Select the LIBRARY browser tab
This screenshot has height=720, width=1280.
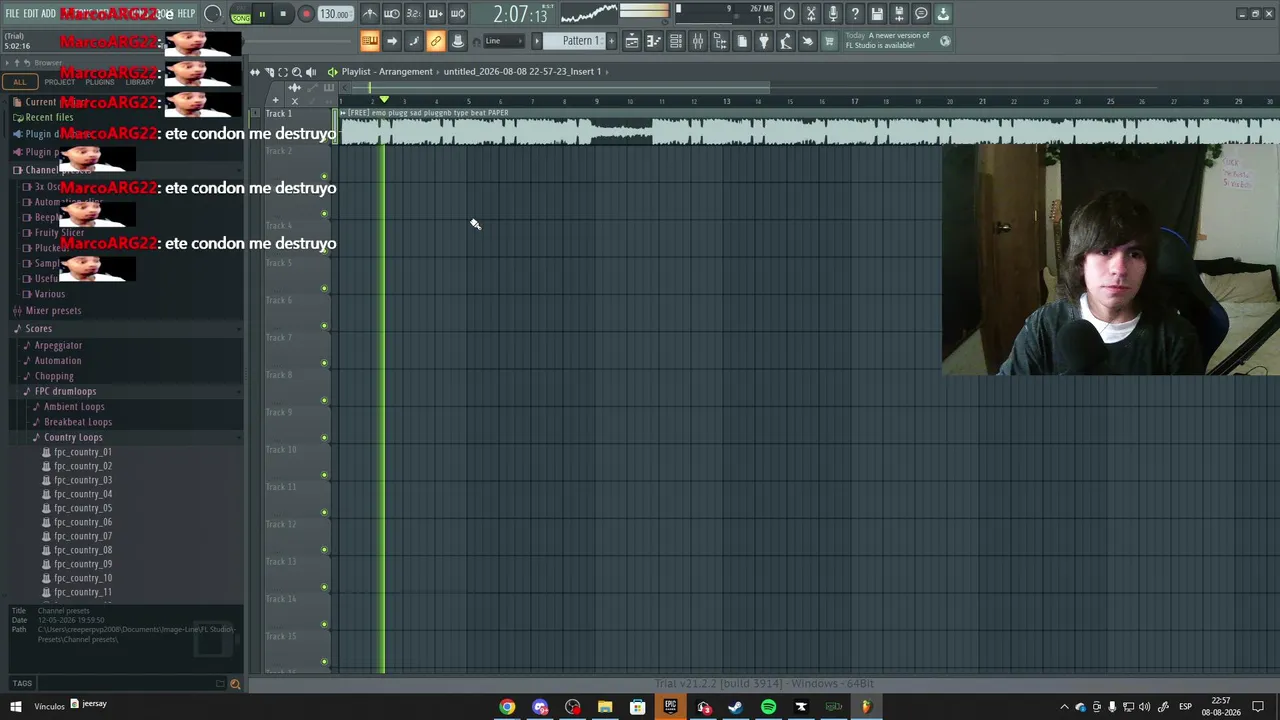tap(140, 82)
